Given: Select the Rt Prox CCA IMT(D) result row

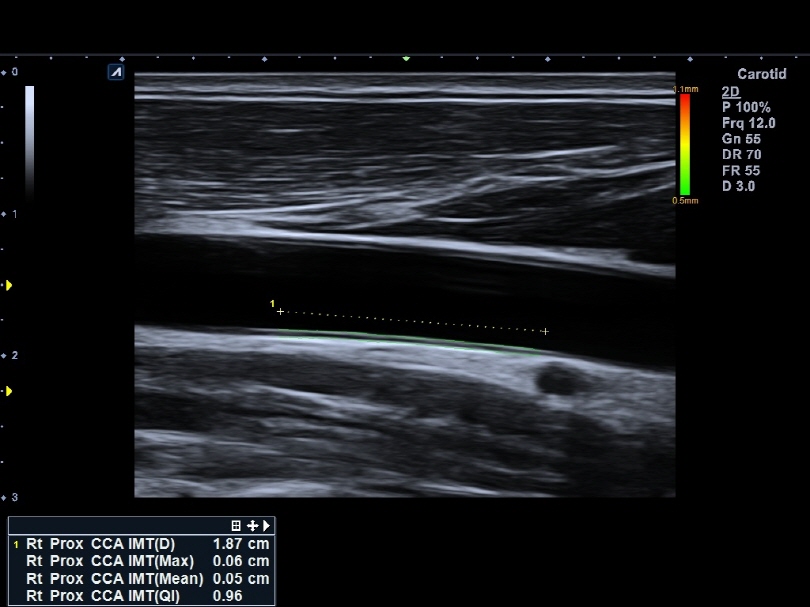Looking at the screenshot, I should tap(140, 543).
